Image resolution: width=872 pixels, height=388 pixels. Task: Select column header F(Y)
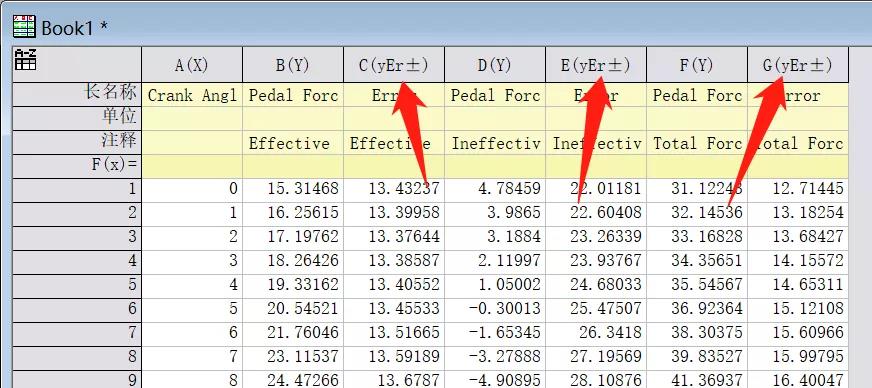coord(697,65)
